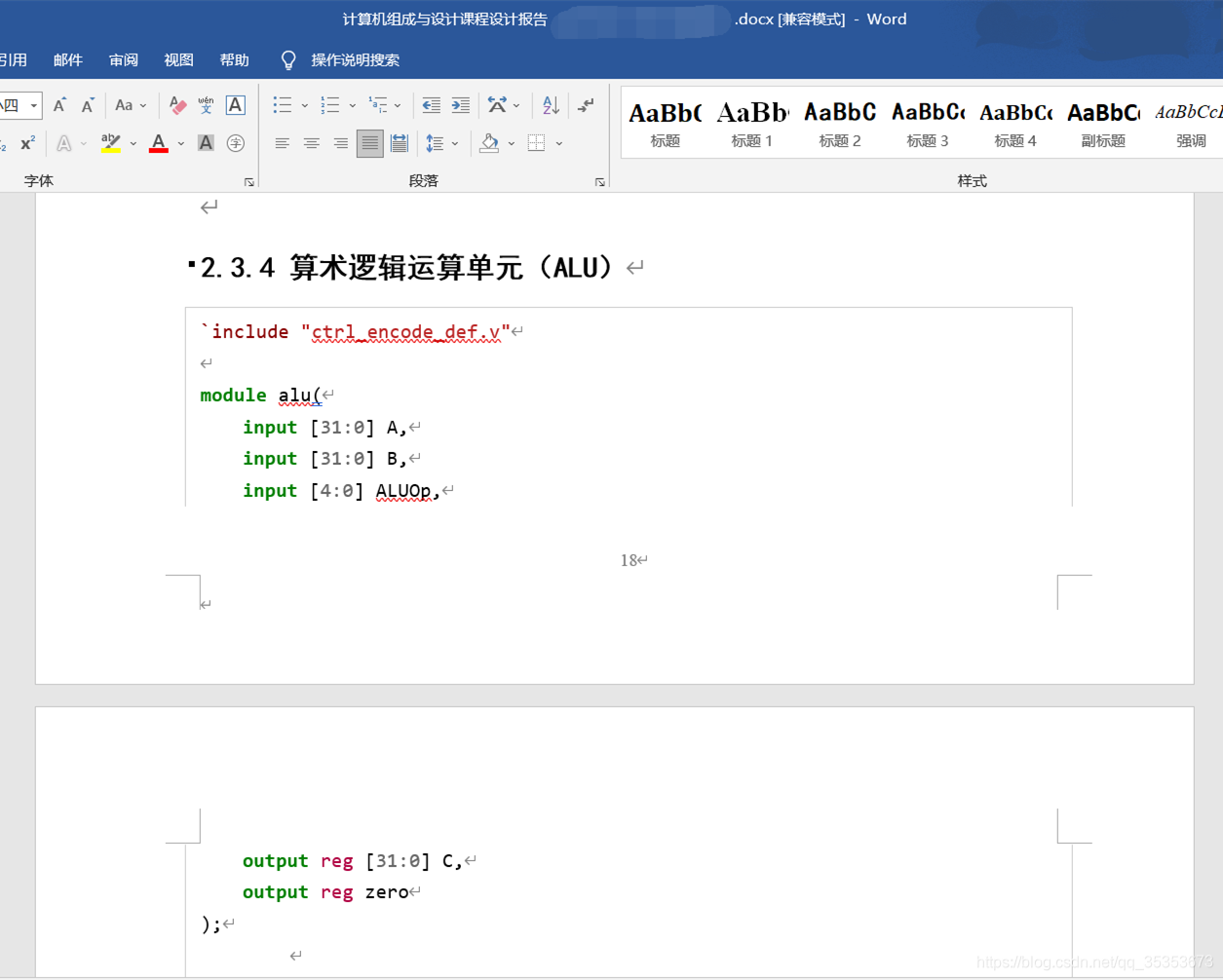The image size is (1223, 980).
Task: Apply the 强调 style
Action: coord(1189,125)
